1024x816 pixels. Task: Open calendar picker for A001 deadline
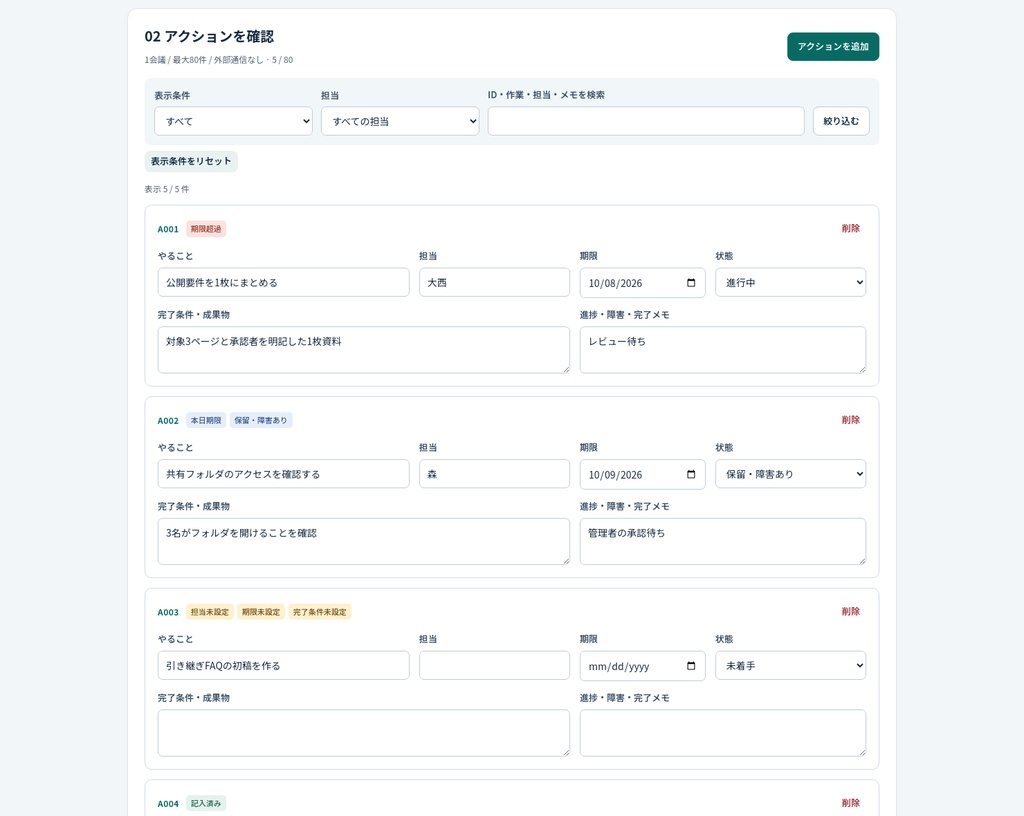click(x=691, y=283)
